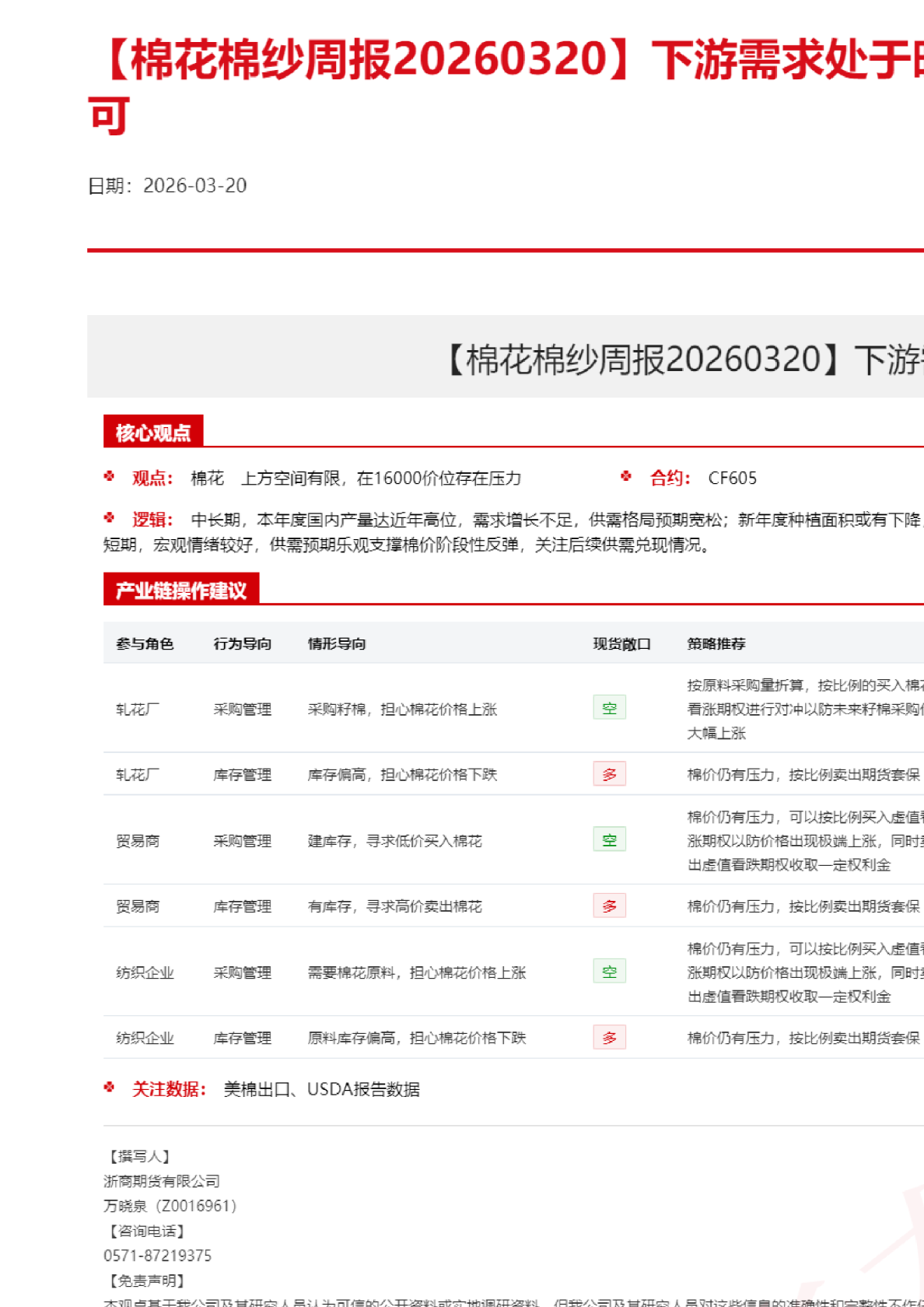Viewport: 924px width, 1307px height.
Task: Click 贸易商 in the 建库存 row
Action: click(138, 841)
